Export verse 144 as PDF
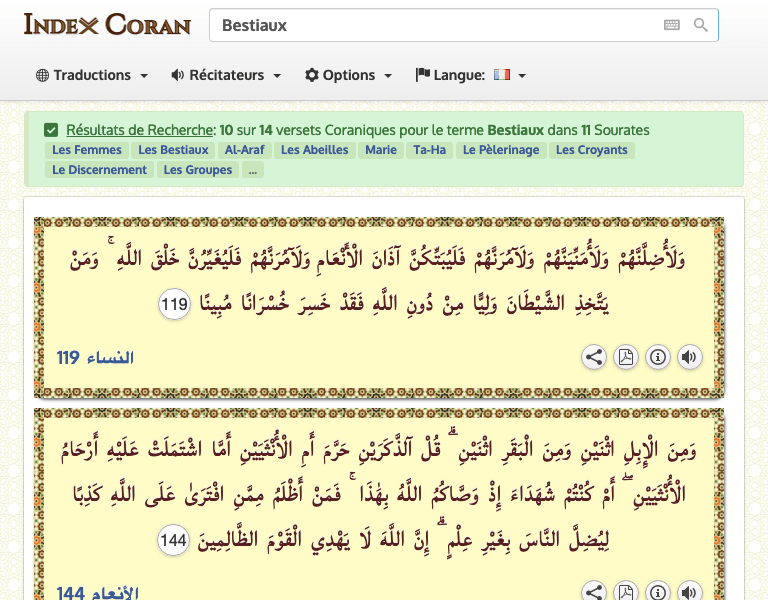 [625, 592]
